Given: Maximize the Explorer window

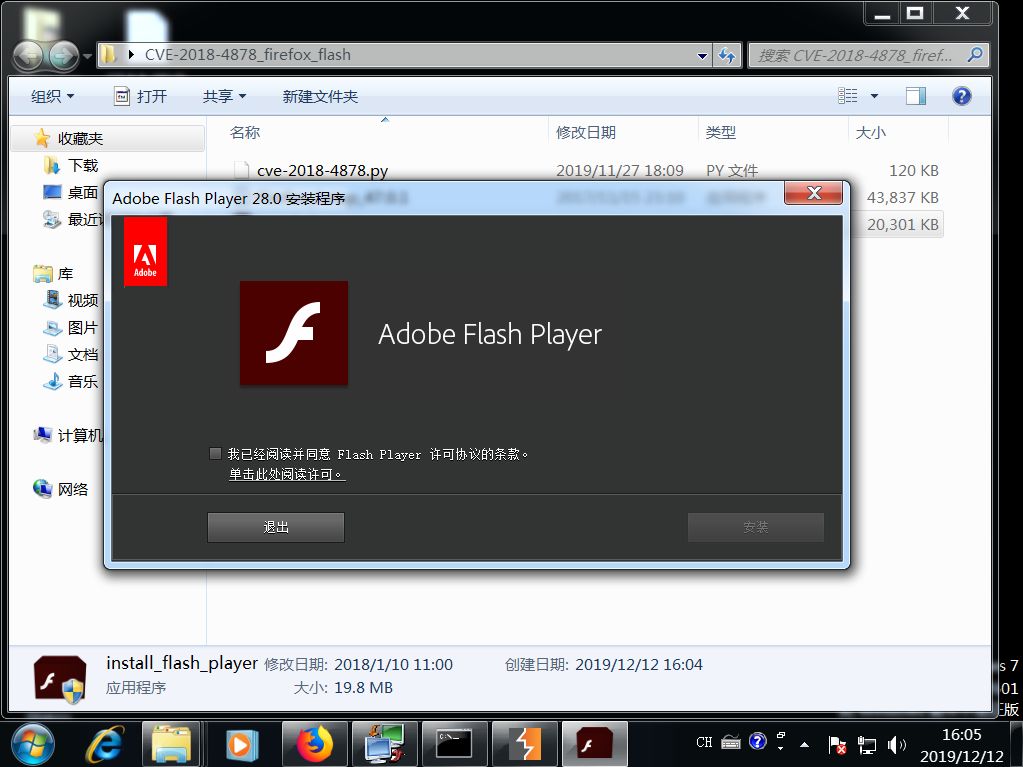Looking at the screenshot, I should pos(915,13).
